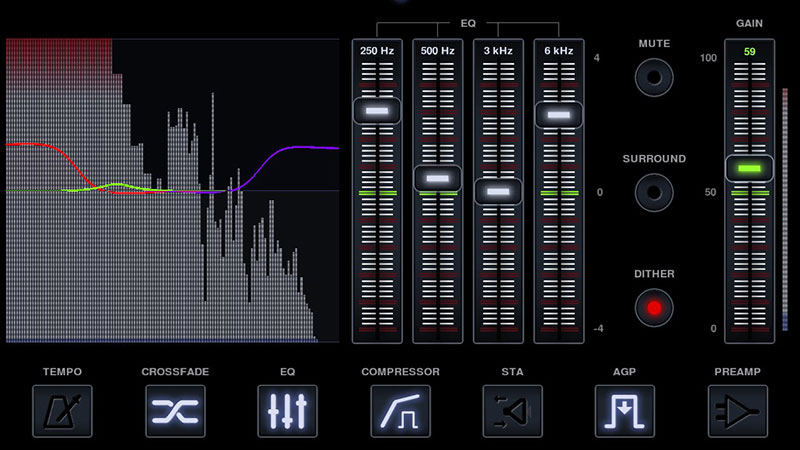This screenshot has height=450, width=800.
Task: Click the green Gain value 59
Action: click(749, 52)
